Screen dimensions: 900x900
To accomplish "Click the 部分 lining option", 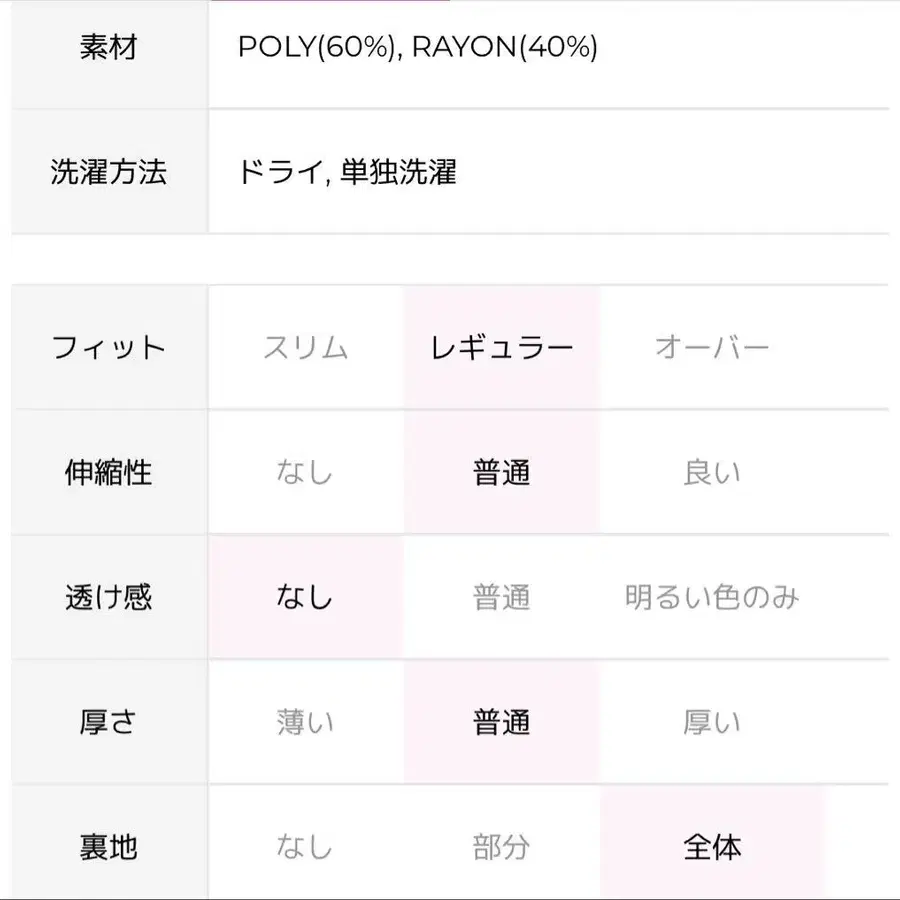I will pos(501,848).
